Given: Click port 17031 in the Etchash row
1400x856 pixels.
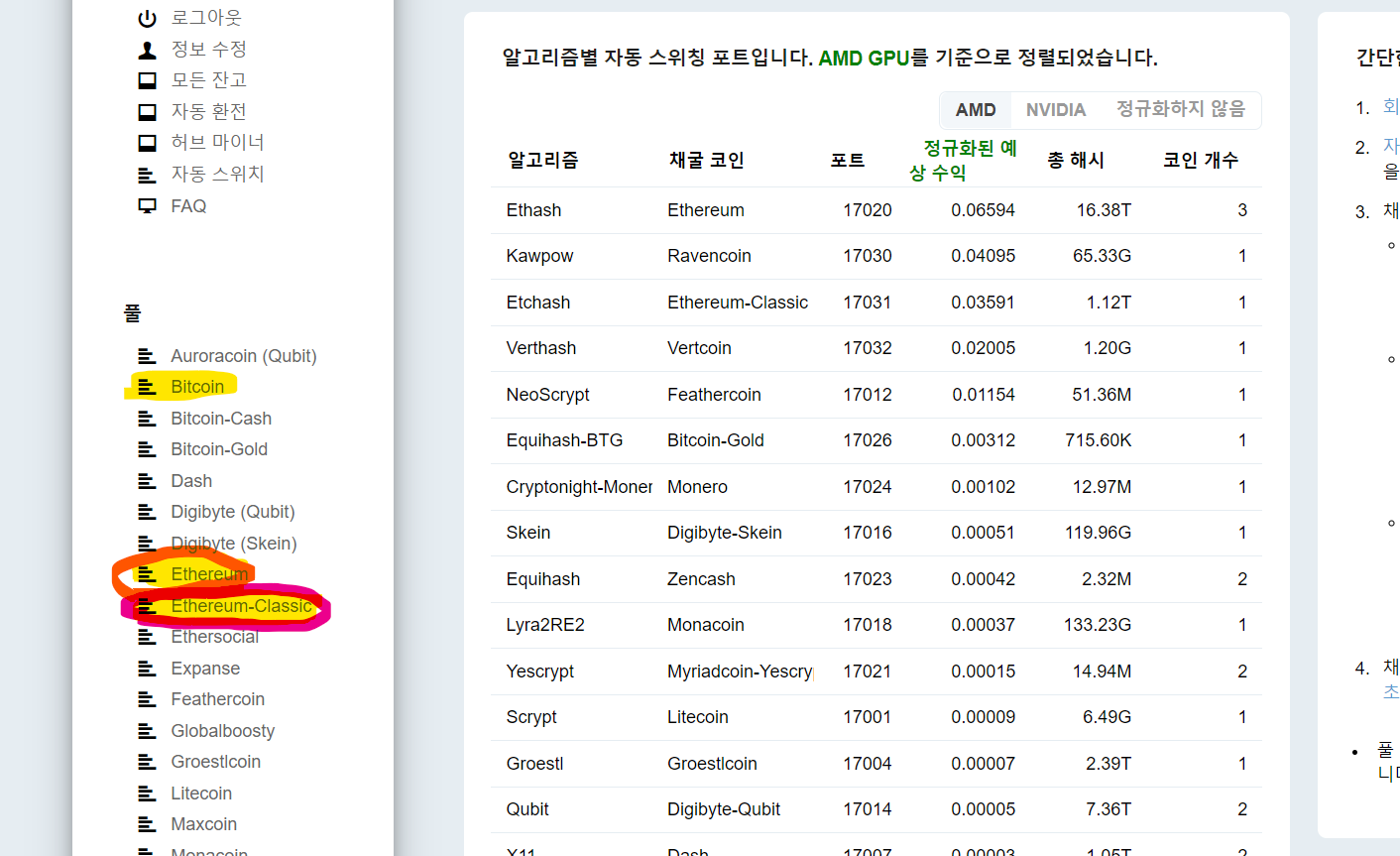Looking at the screenshot, I should coord(868,303).
